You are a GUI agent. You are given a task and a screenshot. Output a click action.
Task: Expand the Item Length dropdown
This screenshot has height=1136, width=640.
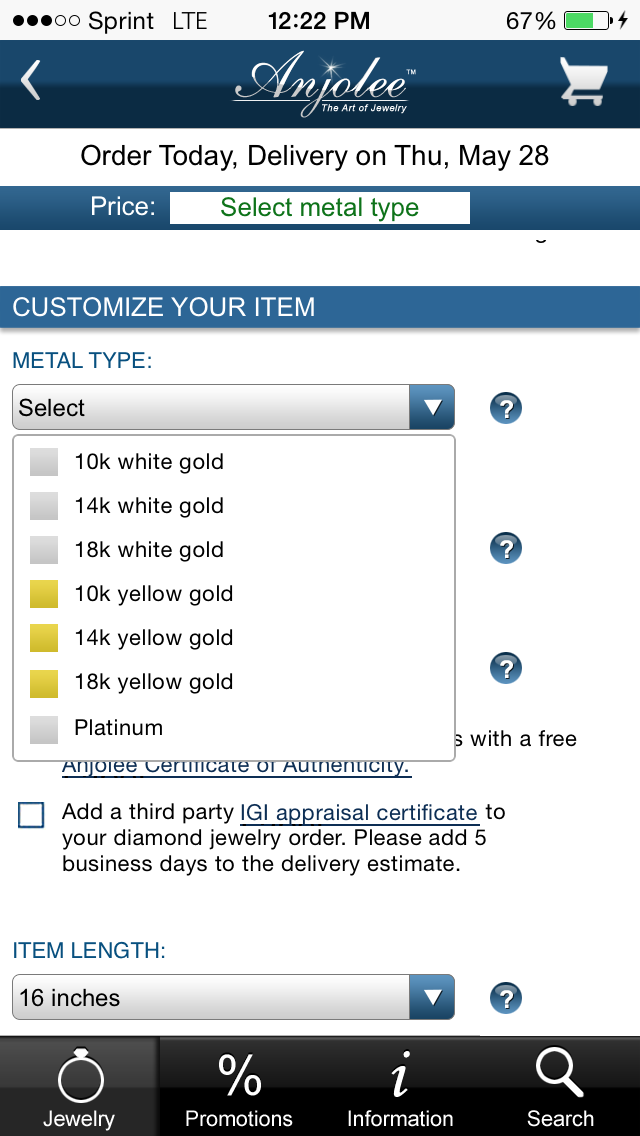click(233, 998)
